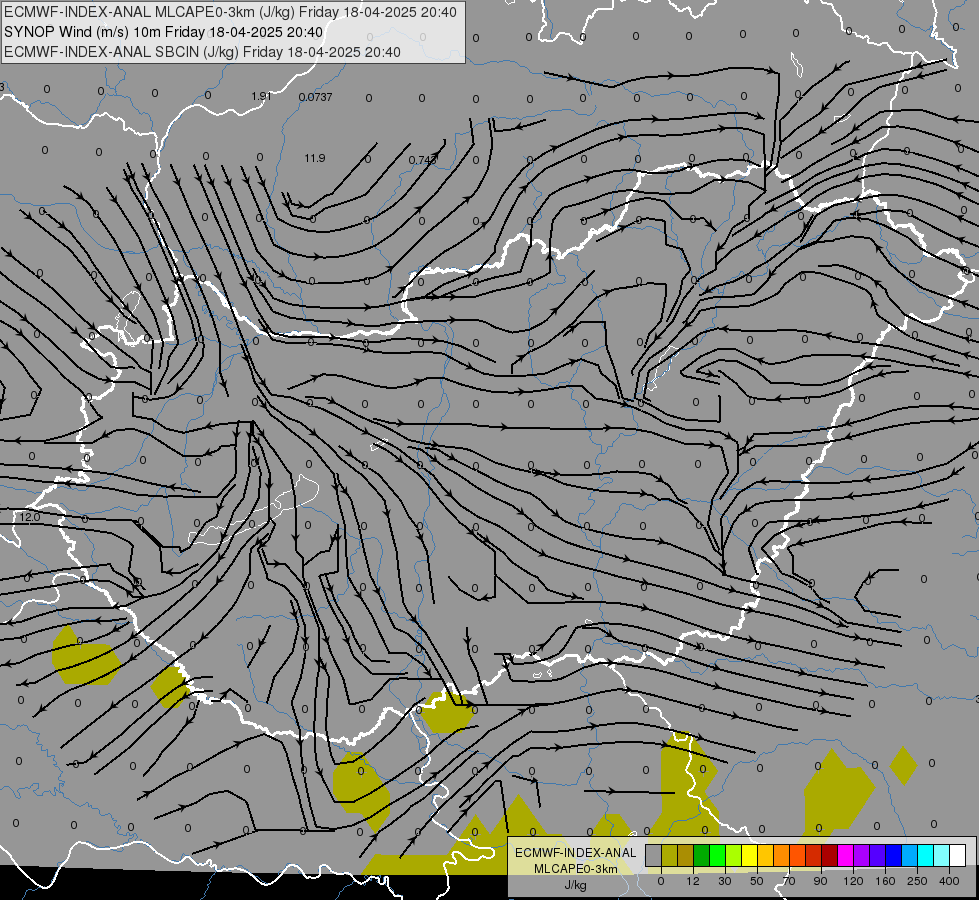
Task: Pick the dark red legend swatch
Action: pyautogui.click(x=830, y=856)
